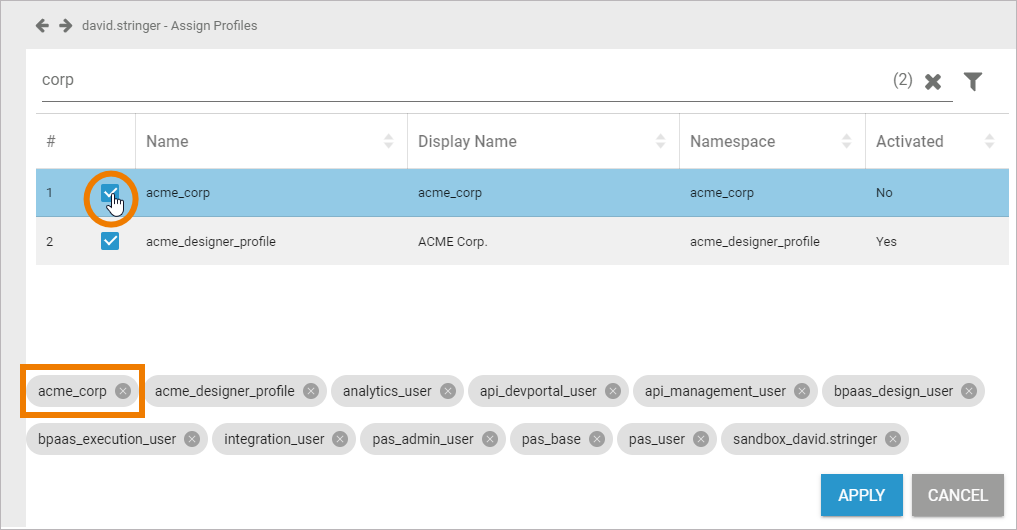Uncheck the acme_designer_profile checkbox
This screenshot has height=530, width=1017.
(x=110, y=241)
